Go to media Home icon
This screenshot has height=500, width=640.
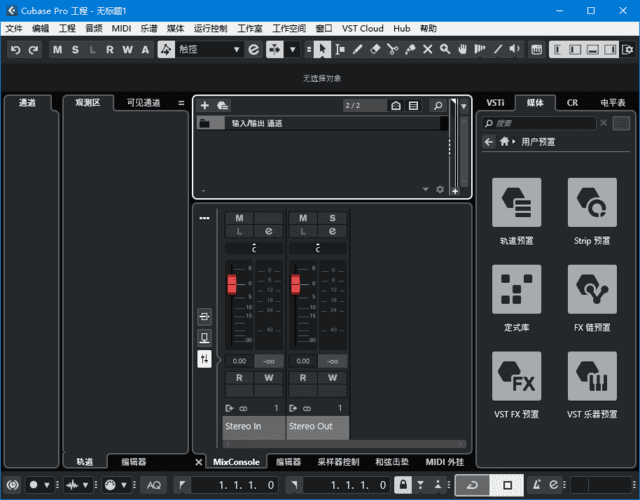[504, 142]
